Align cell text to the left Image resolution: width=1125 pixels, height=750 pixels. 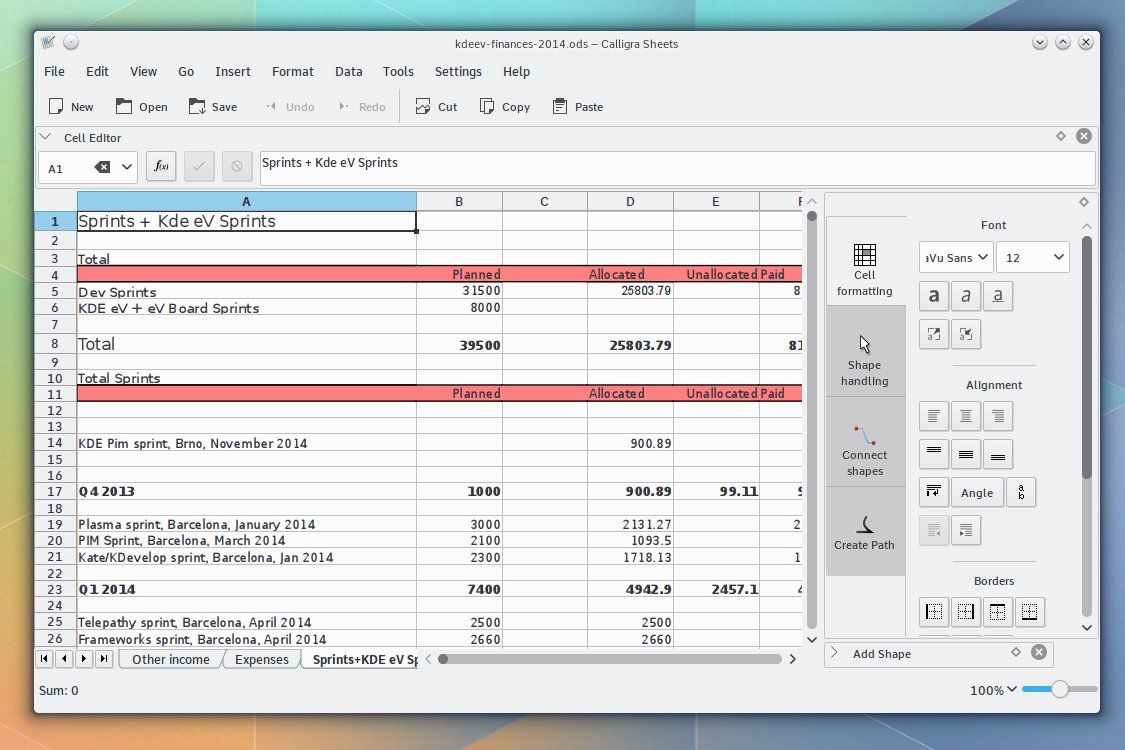point(933,416)
